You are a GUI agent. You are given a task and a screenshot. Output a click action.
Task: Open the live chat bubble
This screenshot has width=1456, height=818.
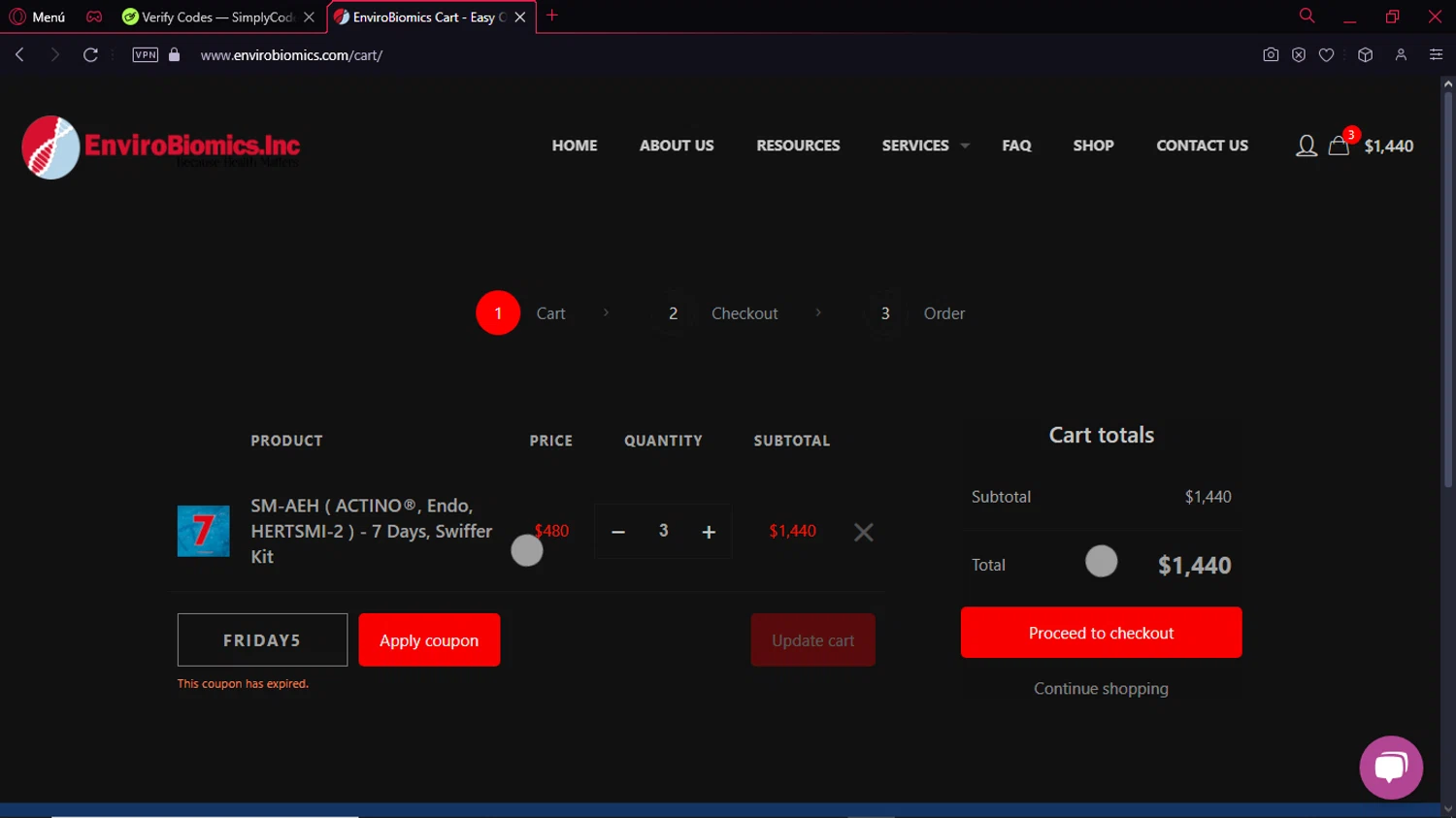click(1391, 768)
